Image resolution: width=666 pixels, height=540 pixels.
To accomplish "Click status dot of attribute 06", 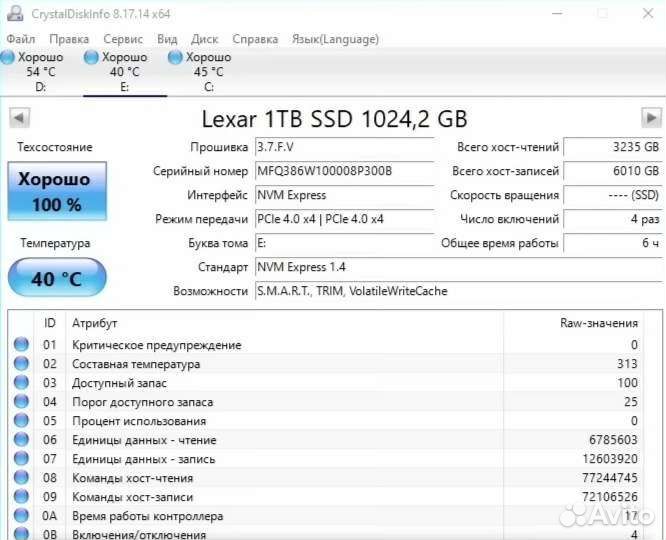I will [21, 439].
